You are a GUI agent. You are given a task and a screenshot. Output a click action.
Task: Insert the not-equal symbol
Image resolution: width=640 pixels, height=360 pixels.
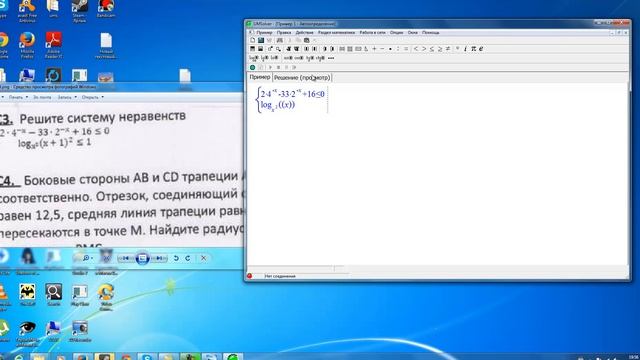(x=448, y=49)
